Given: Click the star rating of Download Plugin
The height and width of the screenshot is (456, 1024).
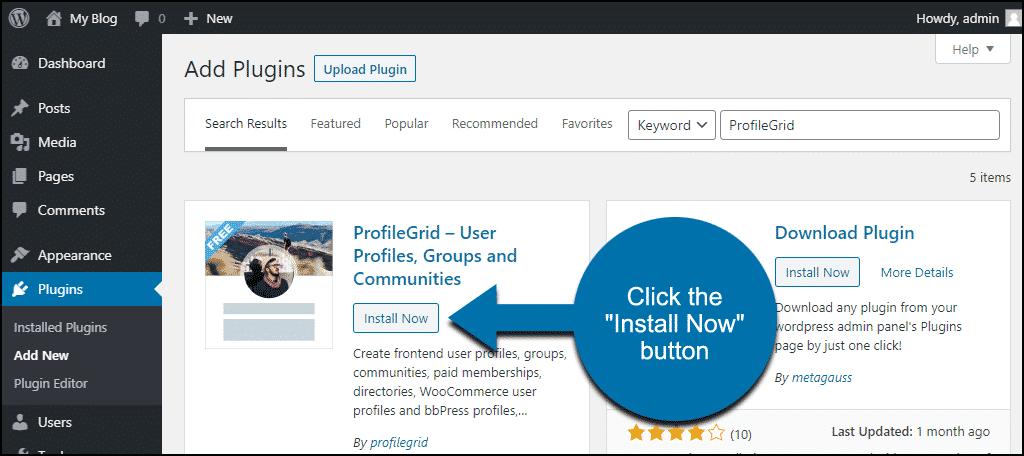Looking at the screenshot, I should click(x=676, y=433).
